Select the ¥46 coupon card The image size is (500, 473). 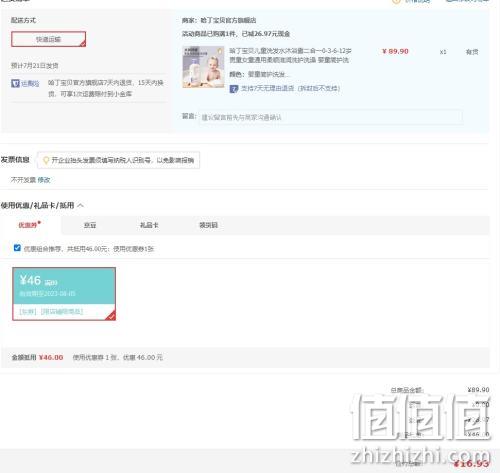click(x=64, y=294)
